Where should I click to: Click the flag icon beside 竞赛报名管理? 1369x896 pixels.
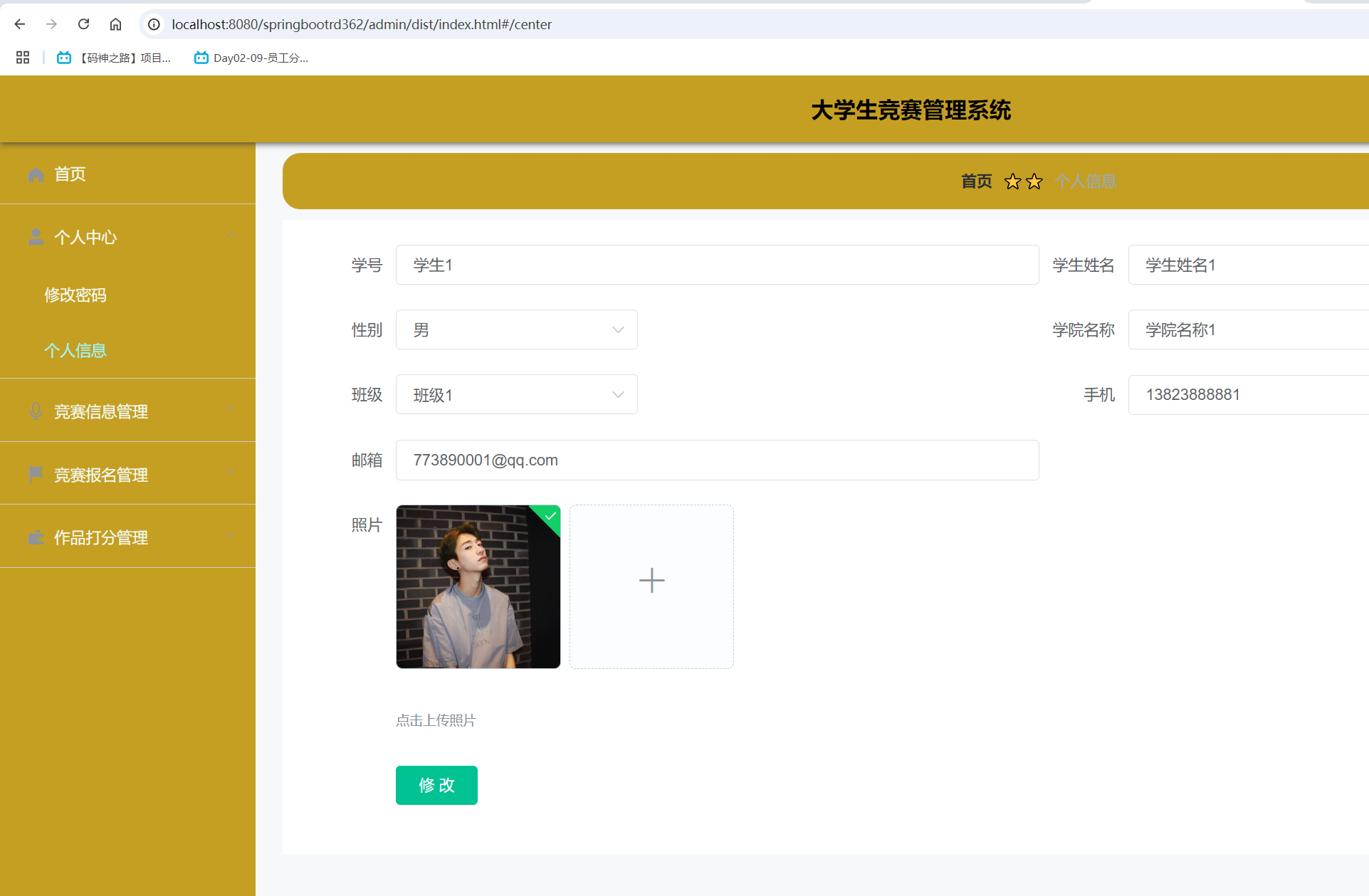click(x=36, y=474)
